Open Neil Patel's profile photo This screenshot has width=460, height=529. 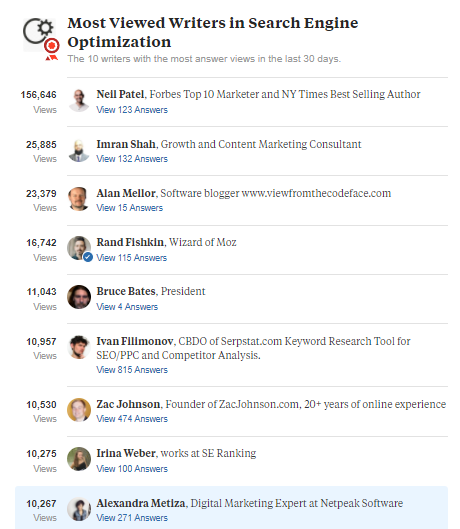[x=79, y=100]
